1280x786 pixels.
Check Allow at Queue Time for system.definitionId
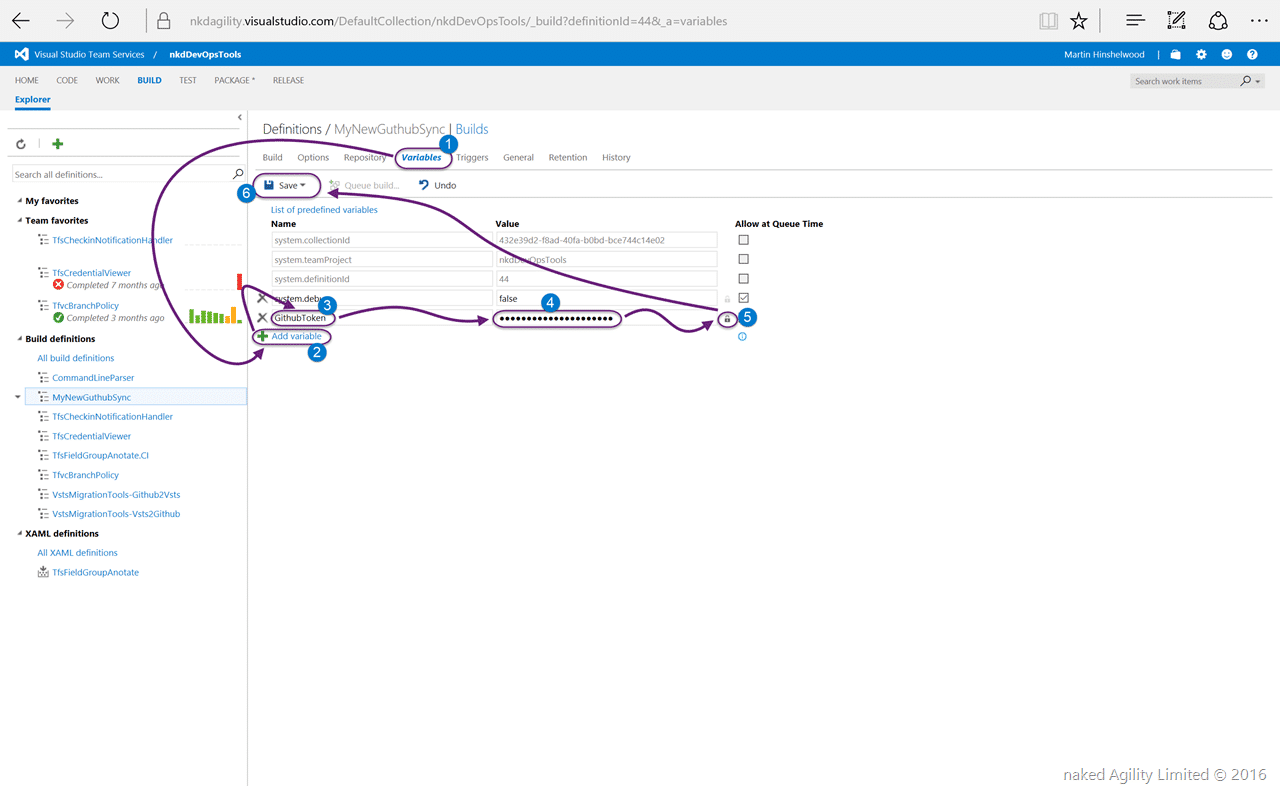[743, 279]
